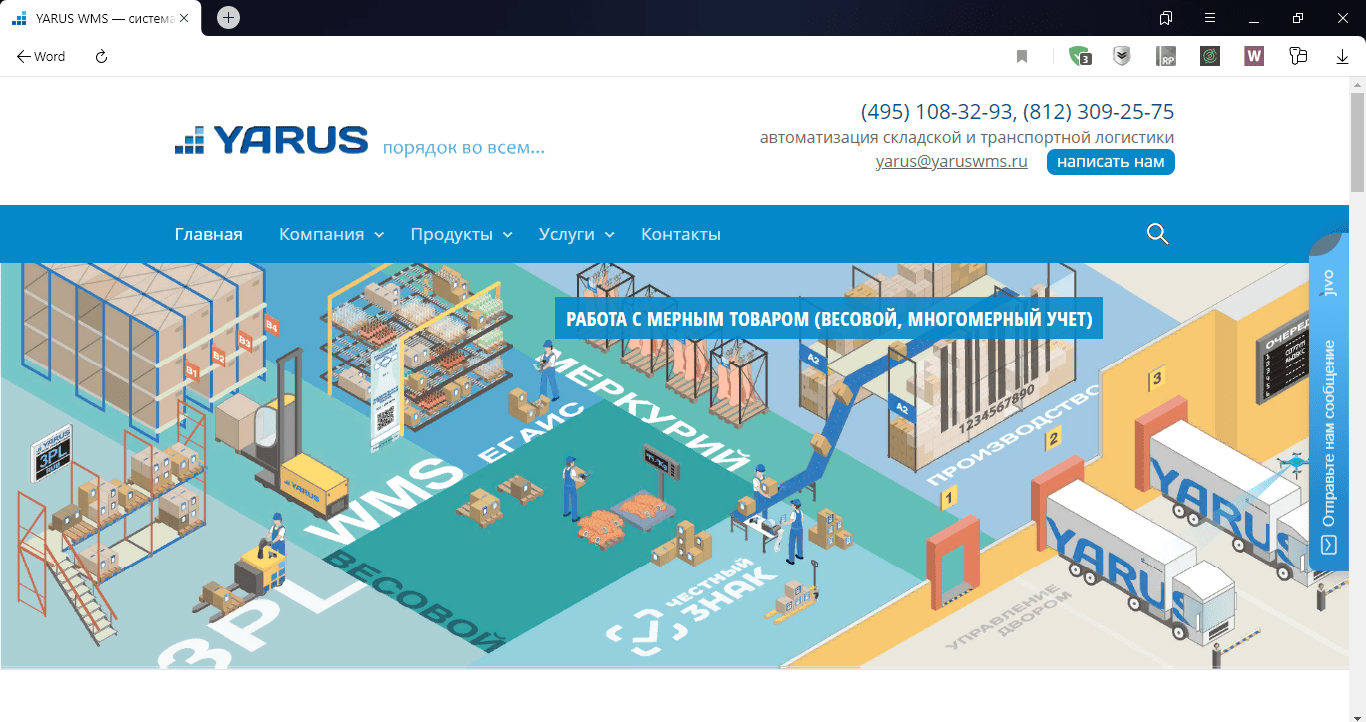Image resolution: width=1366 pixels, height=722 pixels.
Task: Open the Контакты menu item
Action: click(681, 234)
